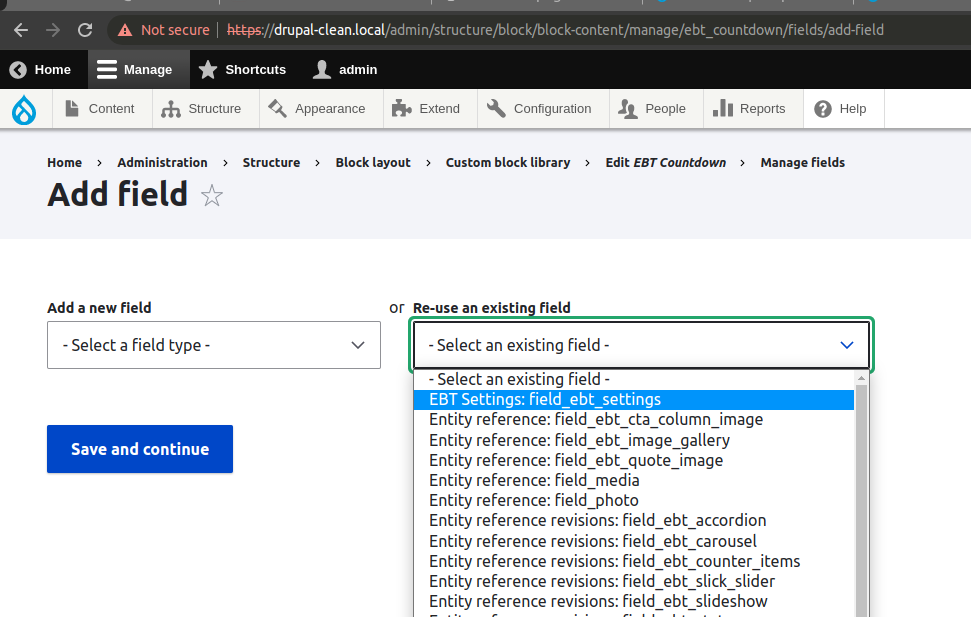Go to Block layout breadcrumb
The height and width of the screenshot is (617, 971).
pos(373,162)
